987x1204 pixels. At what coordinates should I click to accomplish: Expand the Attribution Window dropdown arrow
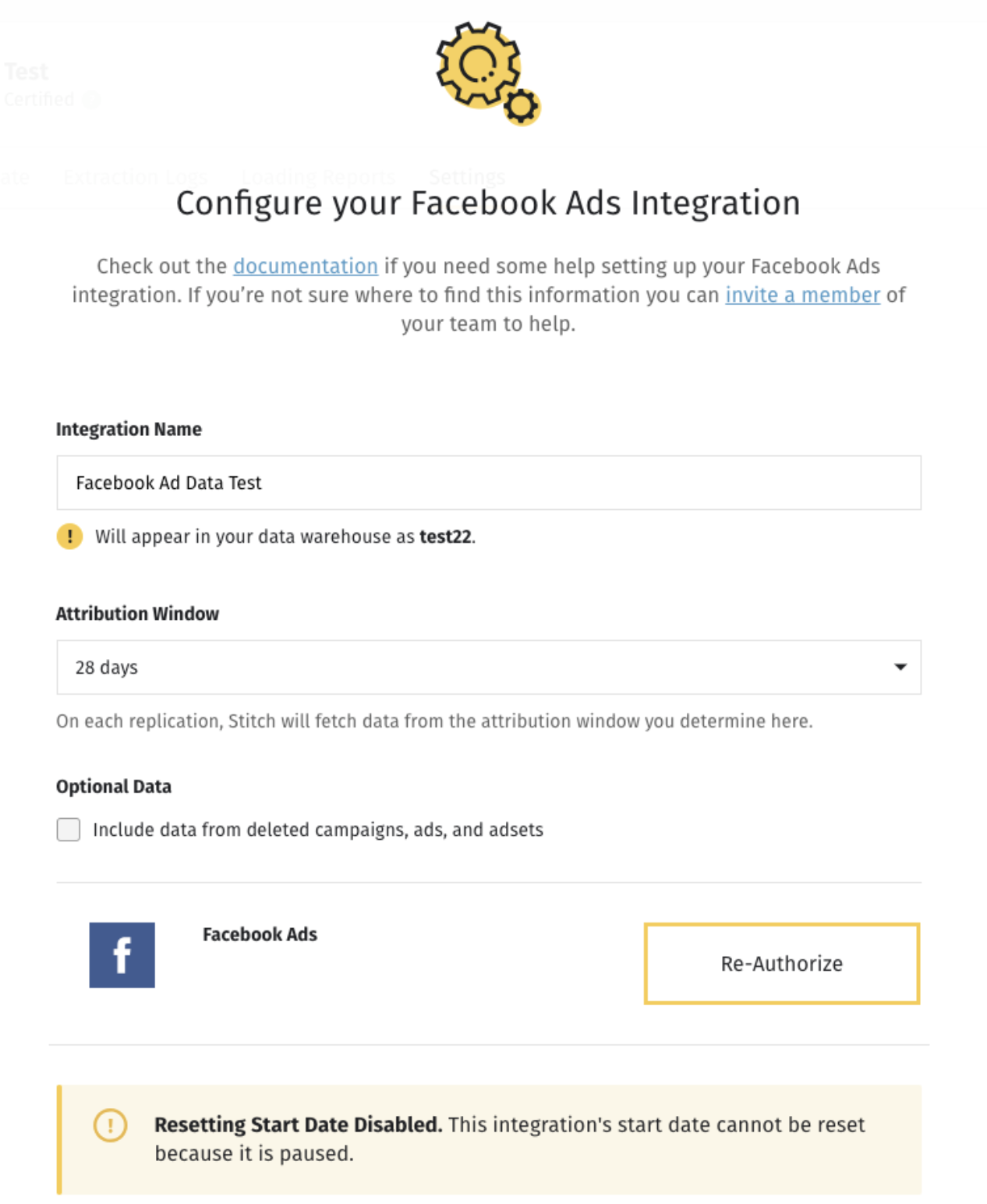coord(900,667)
